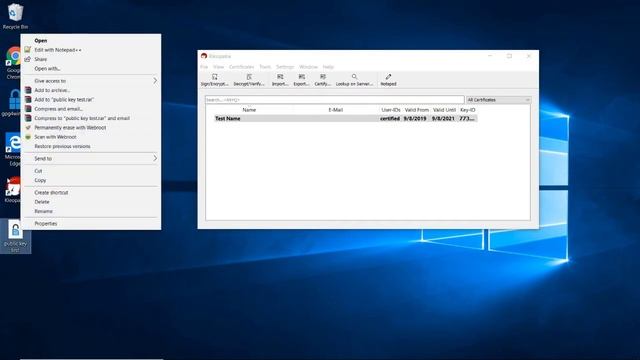
Task: Click the Export toolbar icon
Action: click(301, 80)
